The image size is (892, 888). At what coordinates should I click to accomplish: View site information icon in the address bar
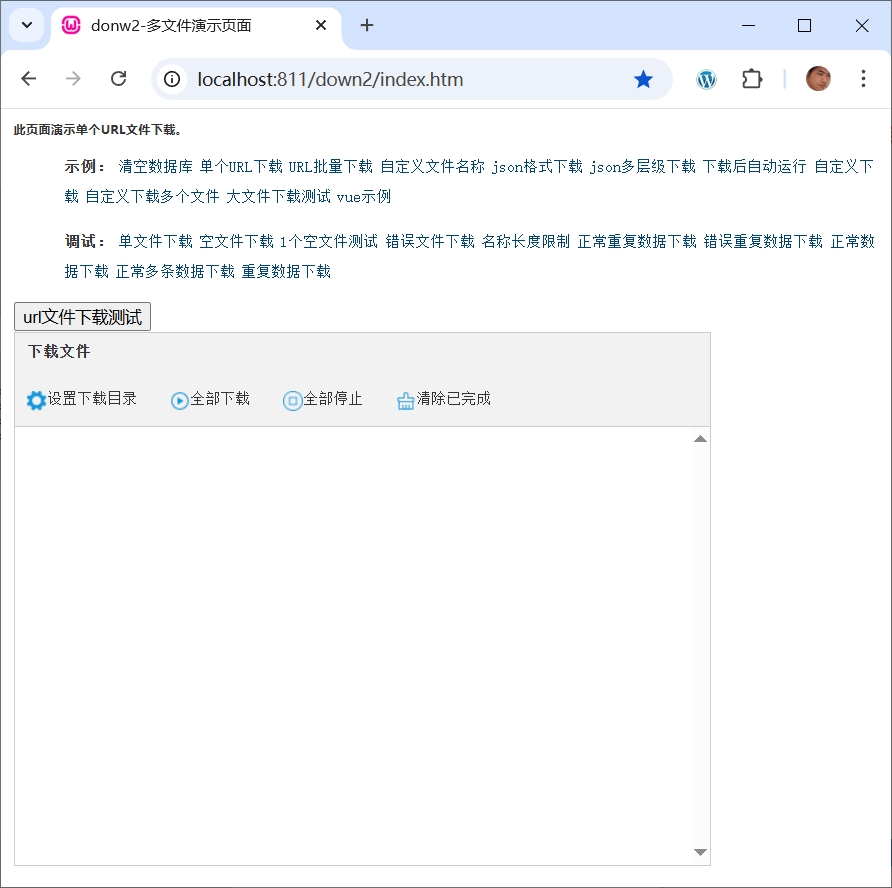point(173,79)
